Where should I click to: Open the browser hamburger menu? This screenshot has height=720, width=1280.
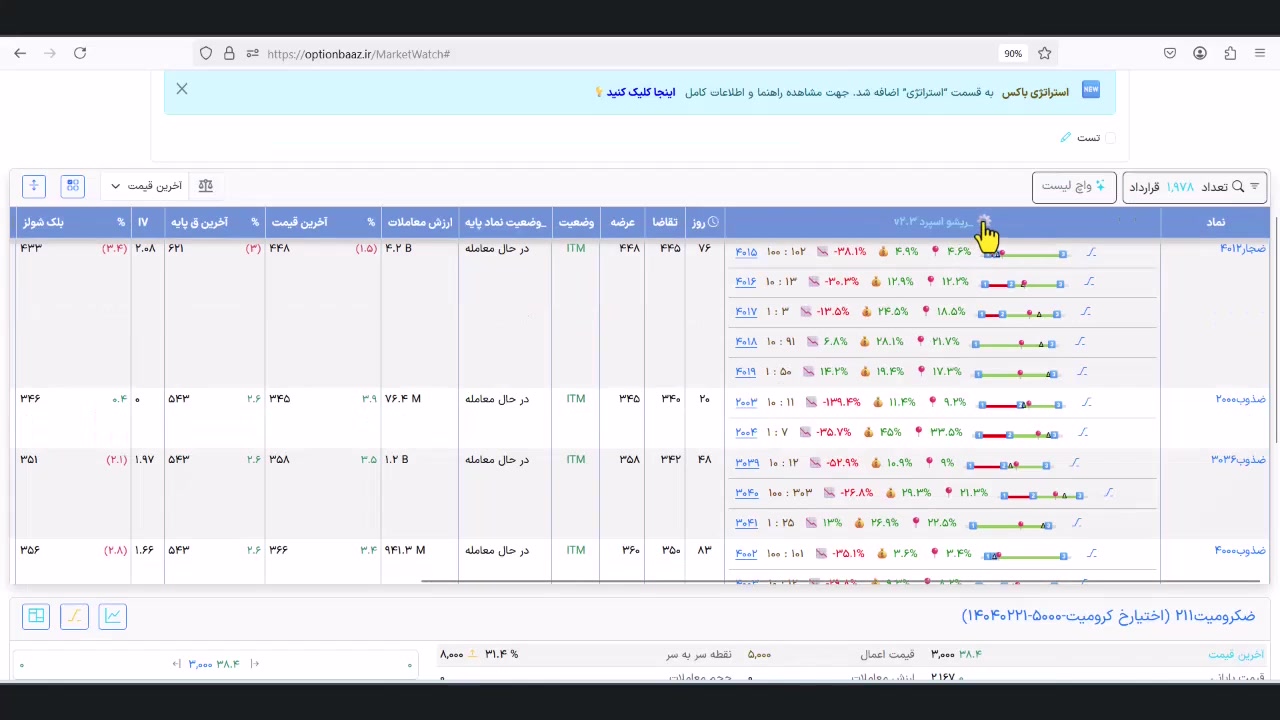[1260, 54]
